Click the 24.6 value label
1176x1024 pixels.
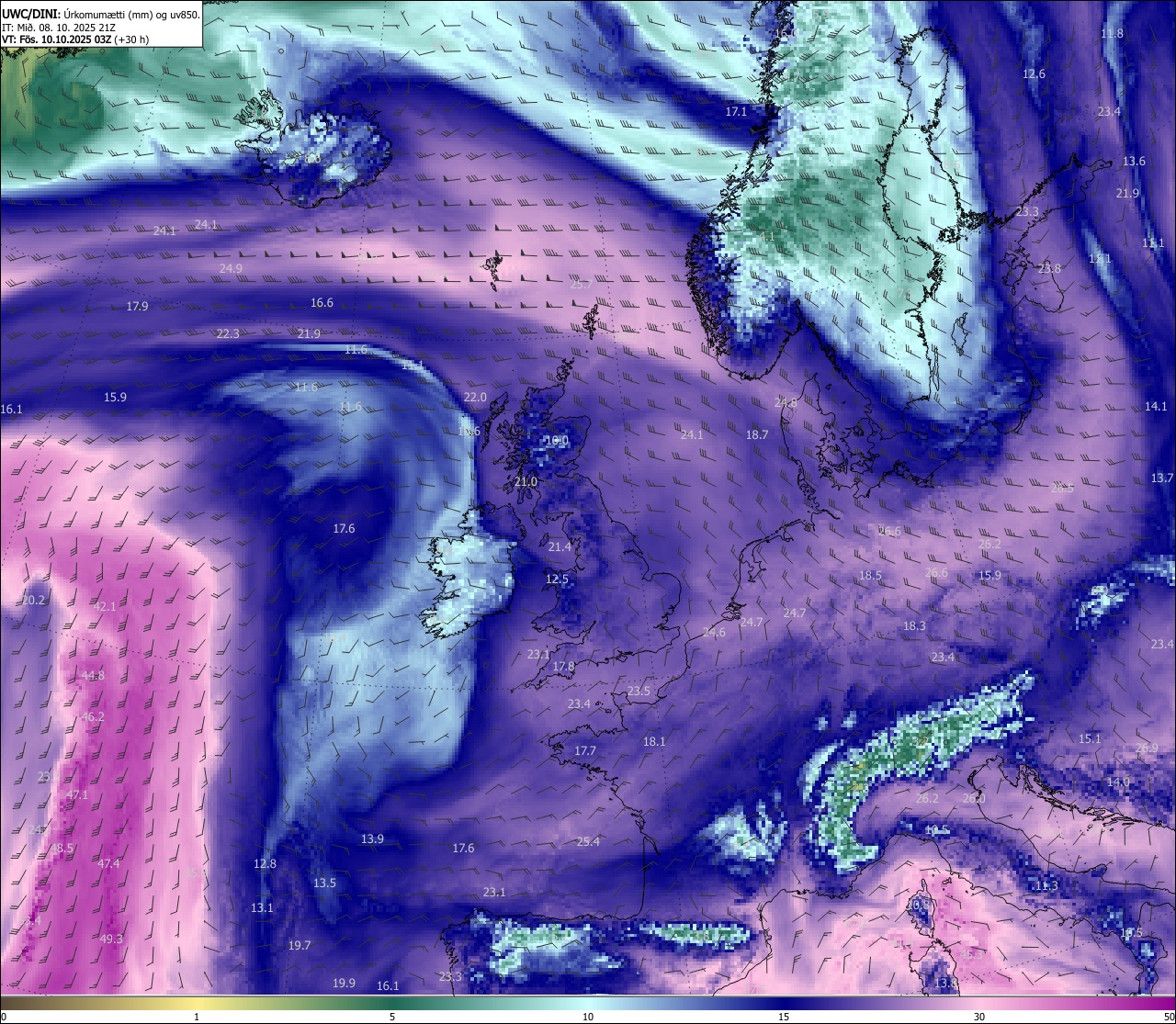coord(714,633)
